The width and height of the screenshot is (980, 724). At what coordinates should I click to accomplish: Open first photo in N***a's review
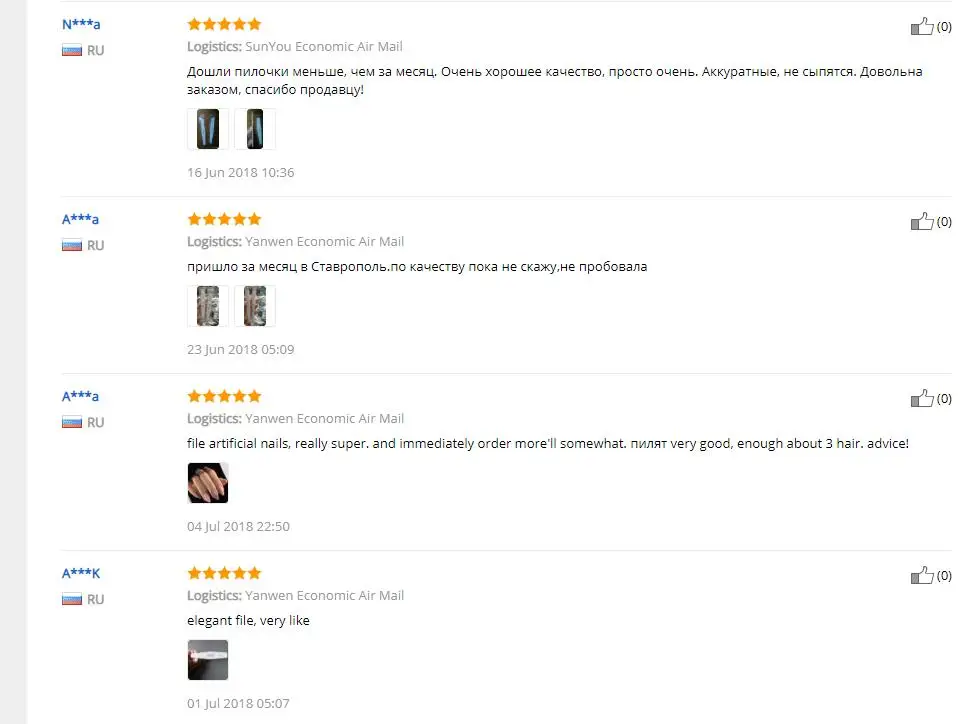[x=208, y=129]
